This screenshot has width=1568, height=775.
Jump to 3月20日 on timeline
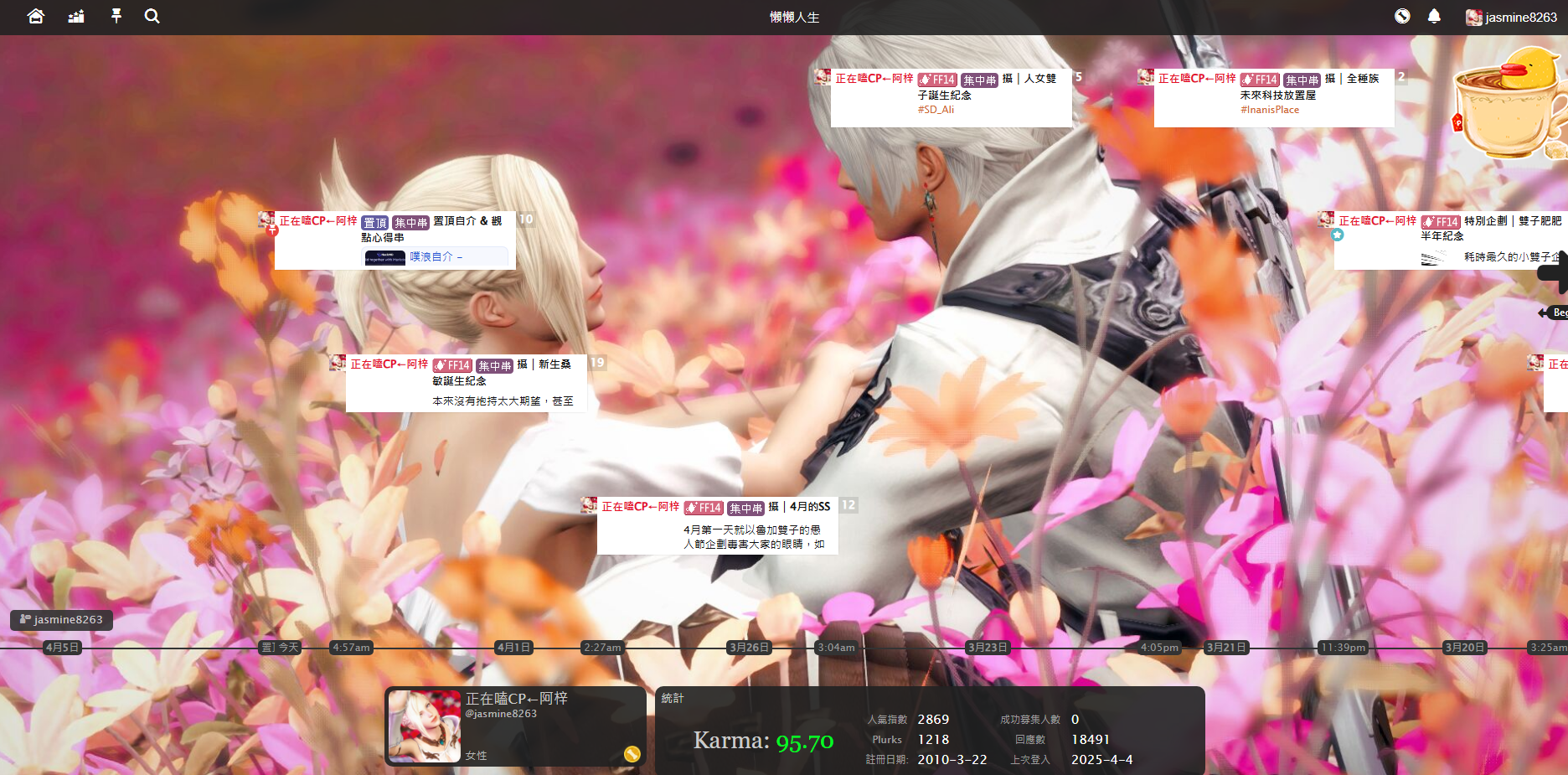[x=1465, y=648]
